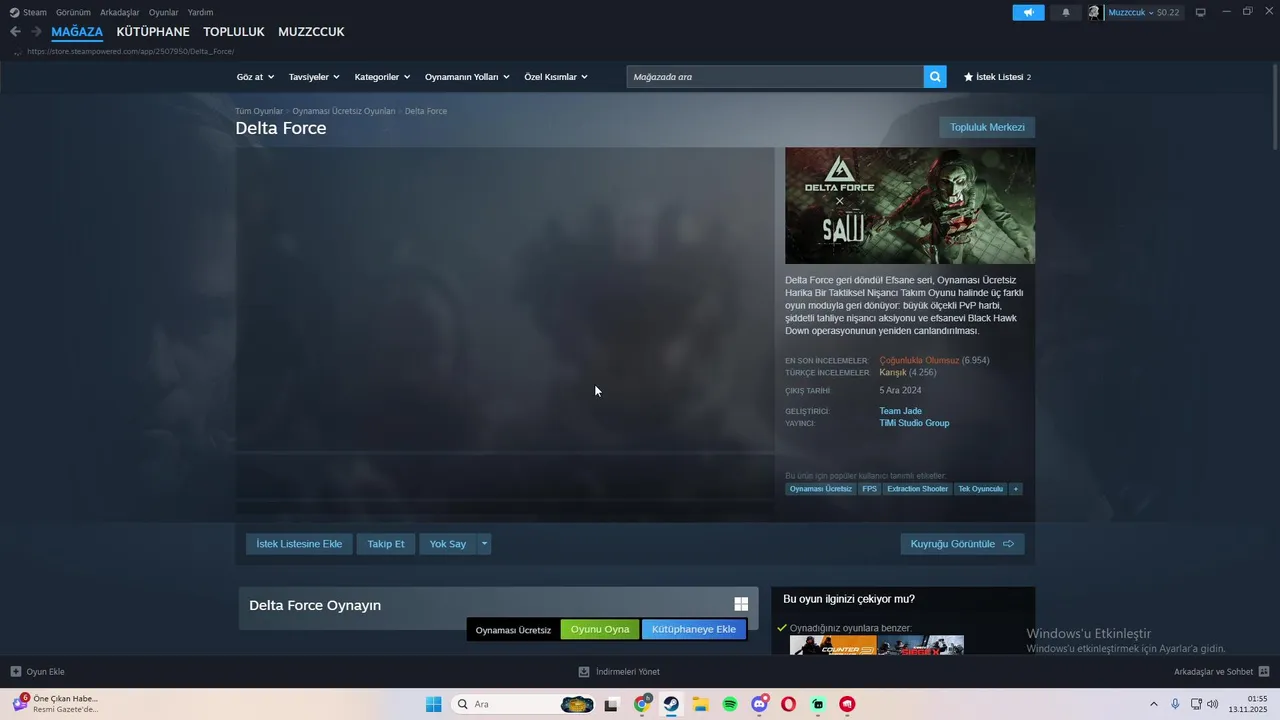Open Discord from the taskbar
Screen dimensions: 1280x720
[x=759, y=704]
